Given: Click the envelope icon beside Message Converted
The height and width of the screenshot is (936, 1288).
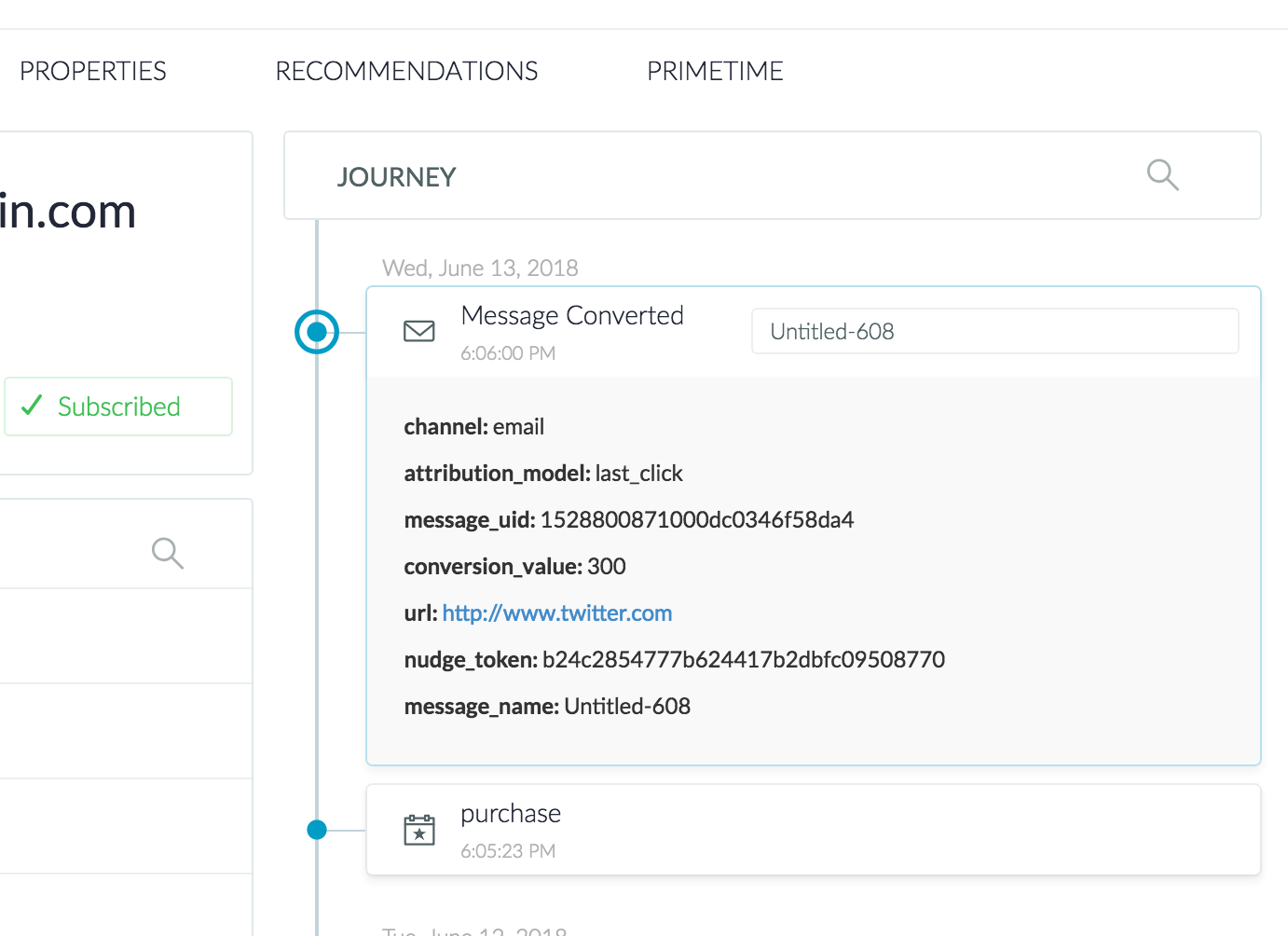Looking at the screenshot, I should (418, 331).
